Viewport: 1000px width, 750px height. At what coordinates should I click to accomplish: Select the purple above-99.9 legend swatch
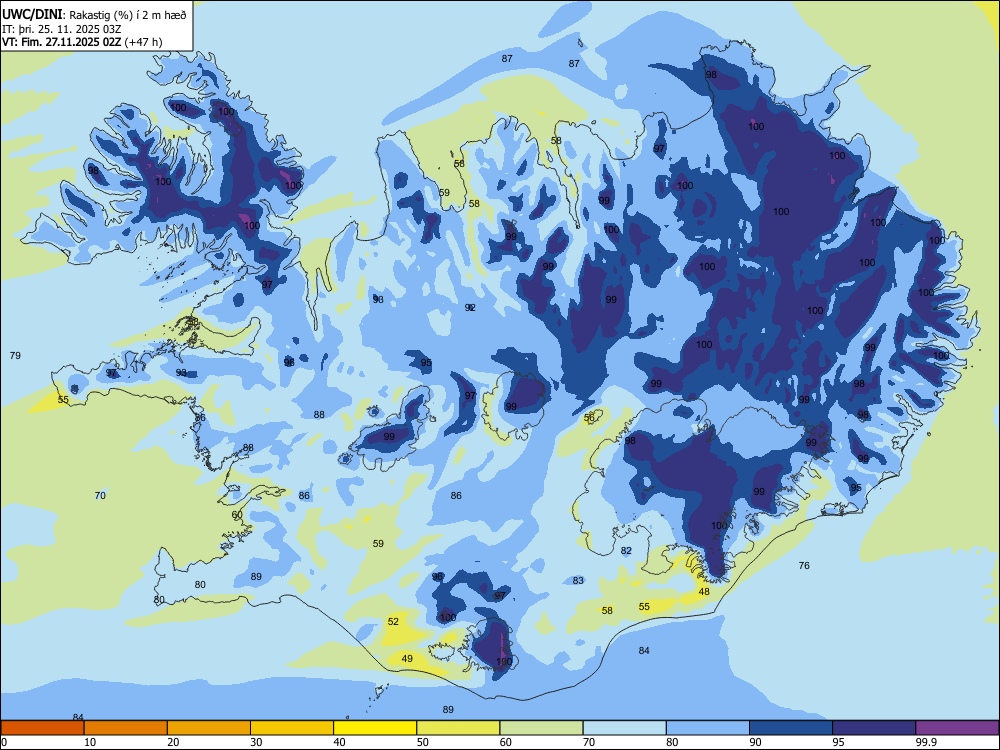click(x=957, y=728)
